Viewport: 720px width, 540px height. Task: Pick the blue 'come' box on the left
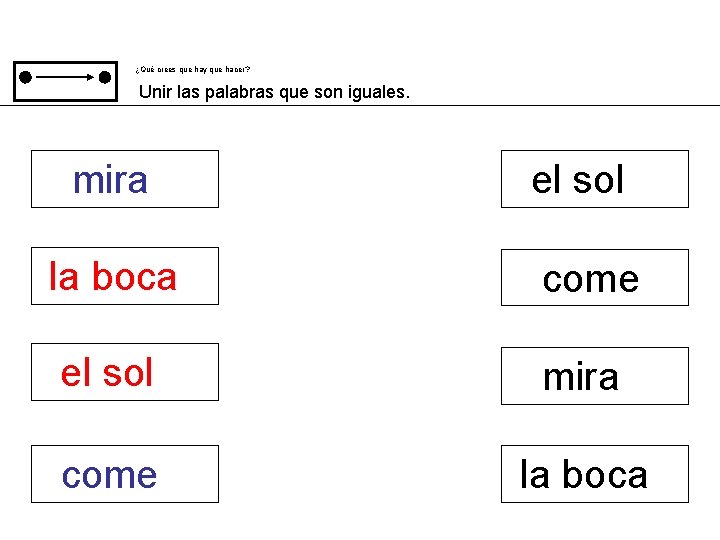click(x=124, y=474)
